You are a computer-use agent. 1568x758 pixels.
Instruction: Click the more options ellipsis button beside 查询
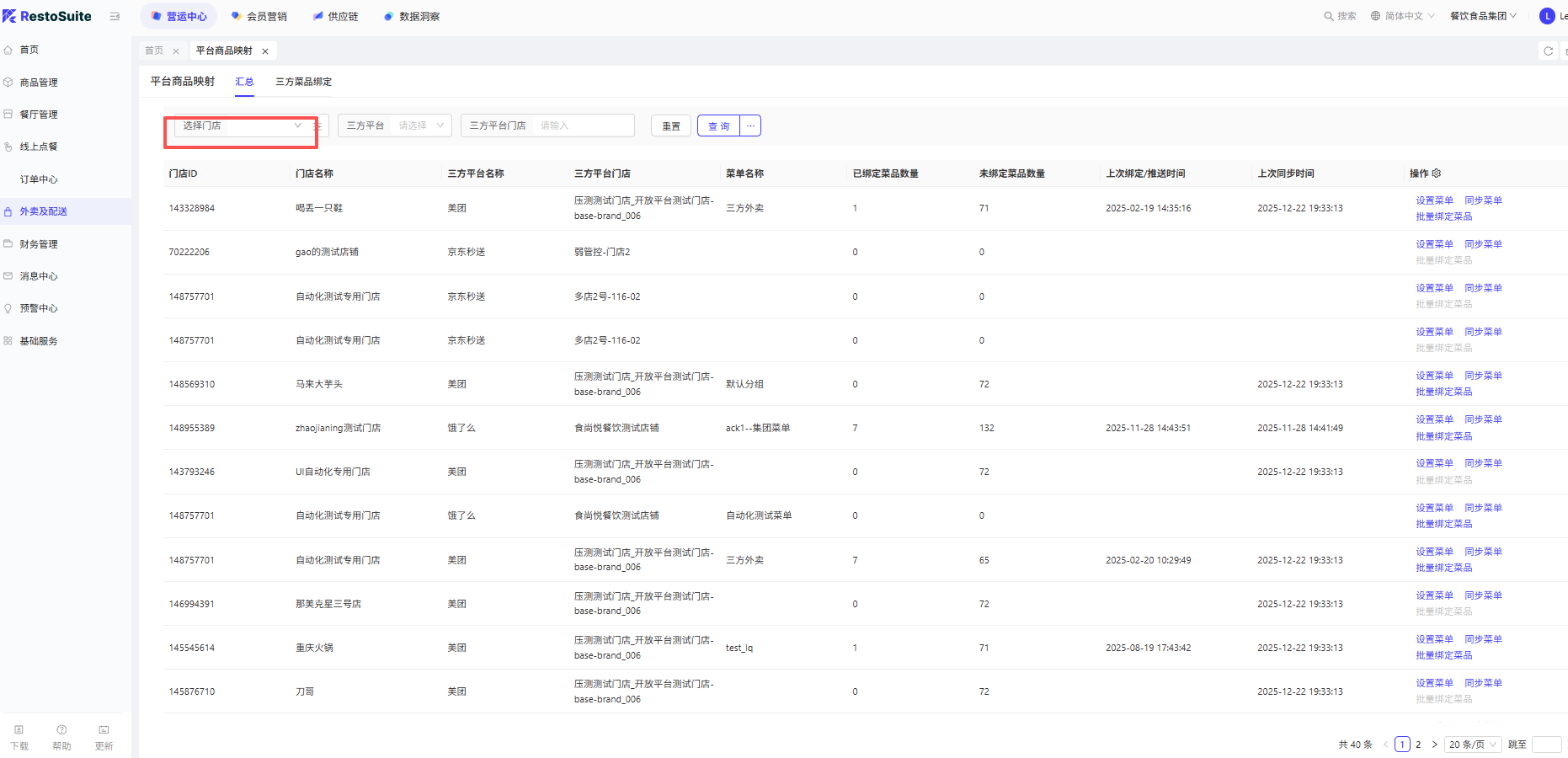coord(750,125)
